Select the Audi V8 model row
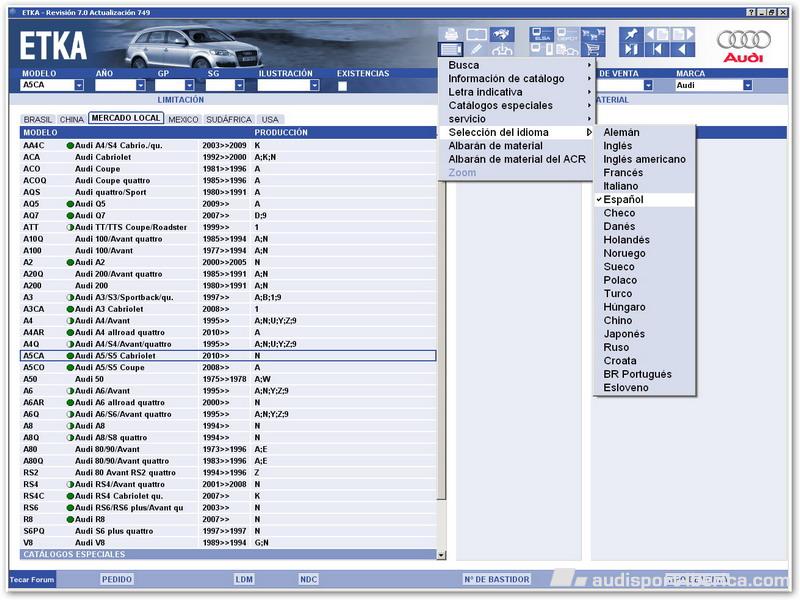 coord(228,543)
